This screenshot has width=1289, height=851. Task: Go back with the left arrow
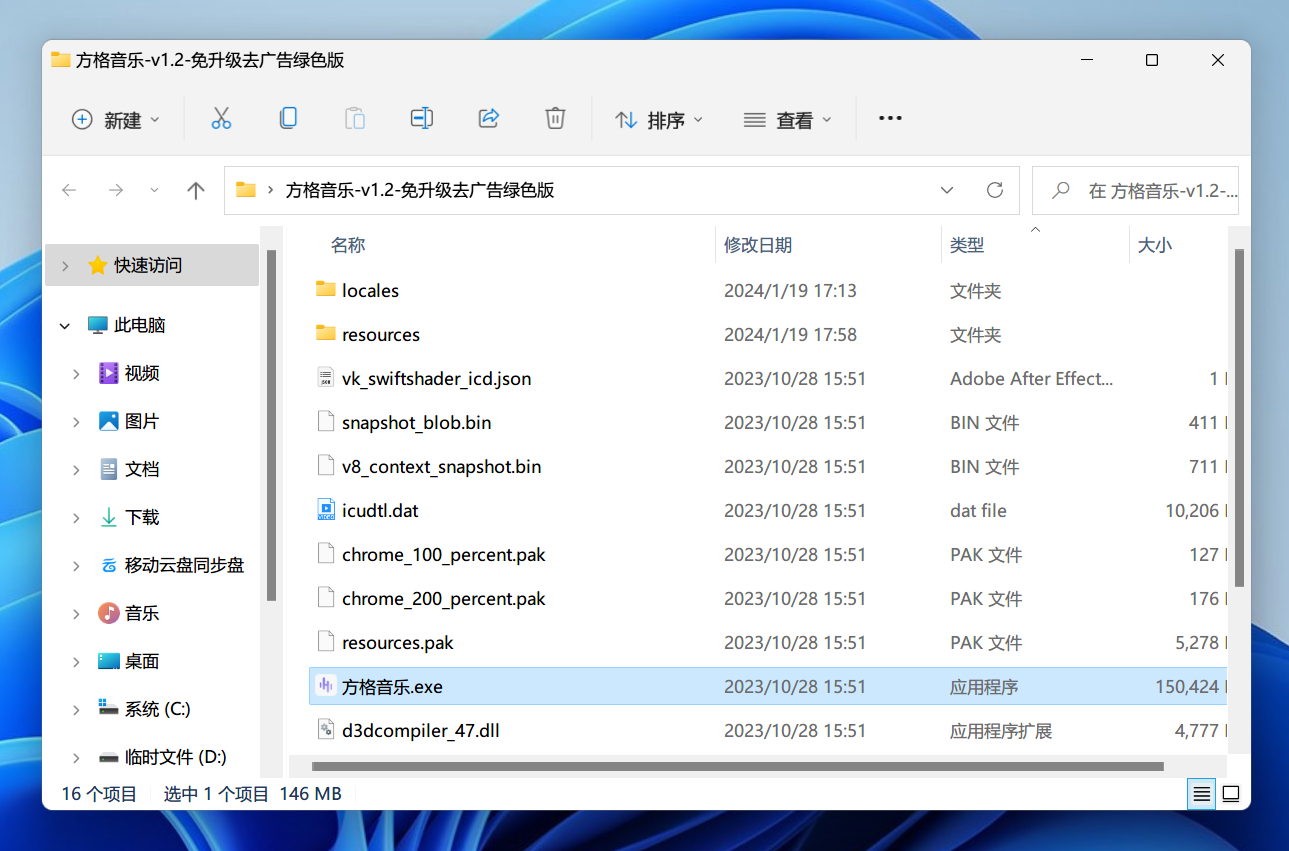point(69,190)
